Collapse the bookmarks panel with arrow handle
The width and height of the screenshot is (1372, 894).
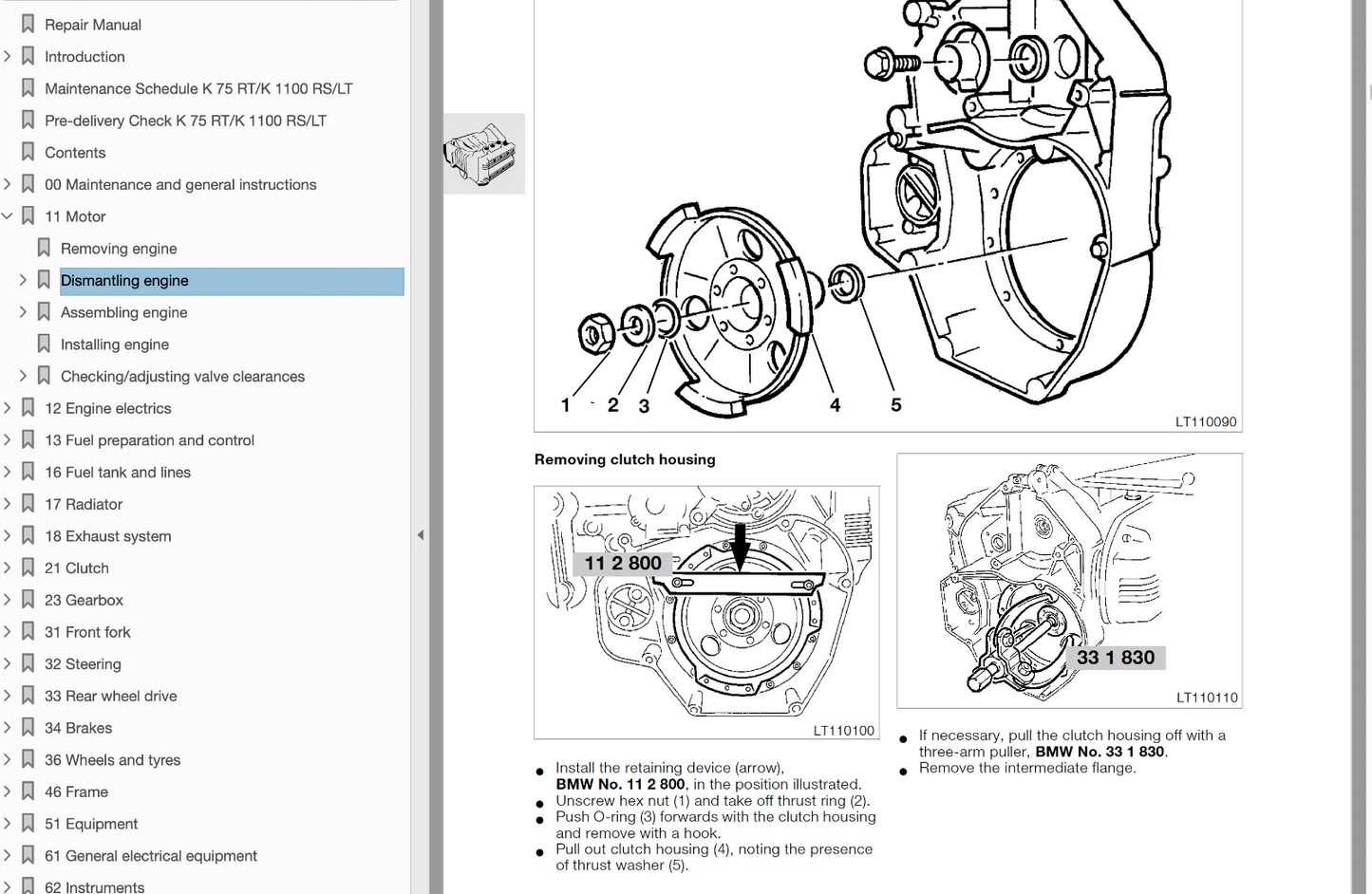click(421, 535)
